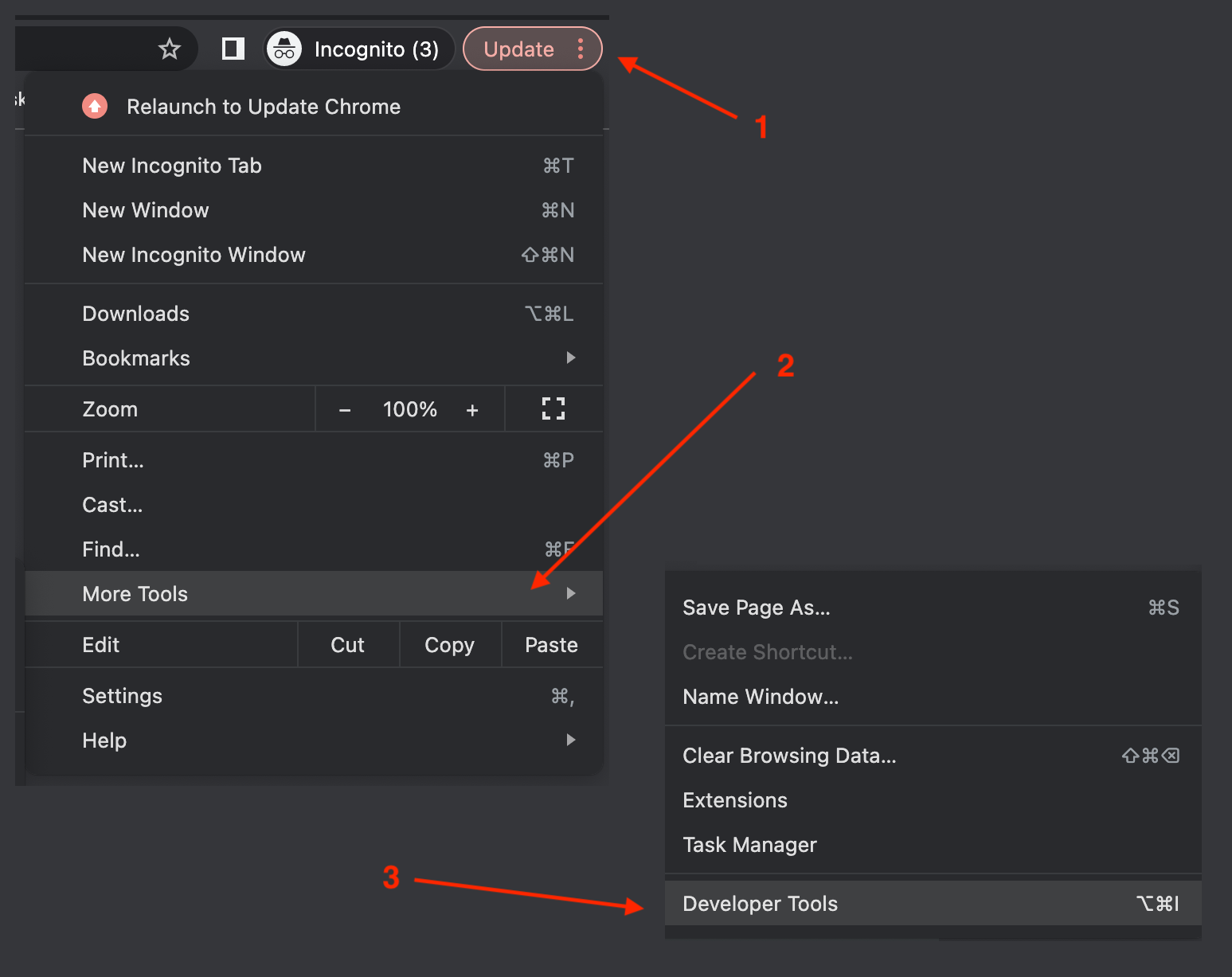Image resolution: width=1232 pixels, height=977 pixels.
Task: Expand the Bookmarks submenu arrow
Action: coord(570,358)
